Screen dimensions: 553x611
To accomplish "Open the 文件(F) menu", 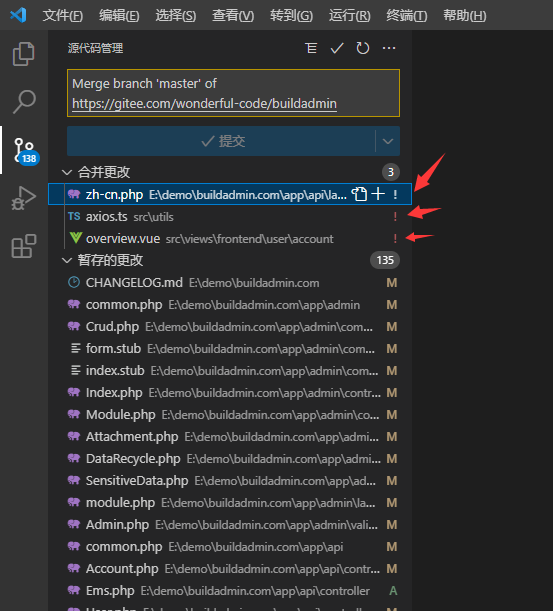I will [63, 16].
